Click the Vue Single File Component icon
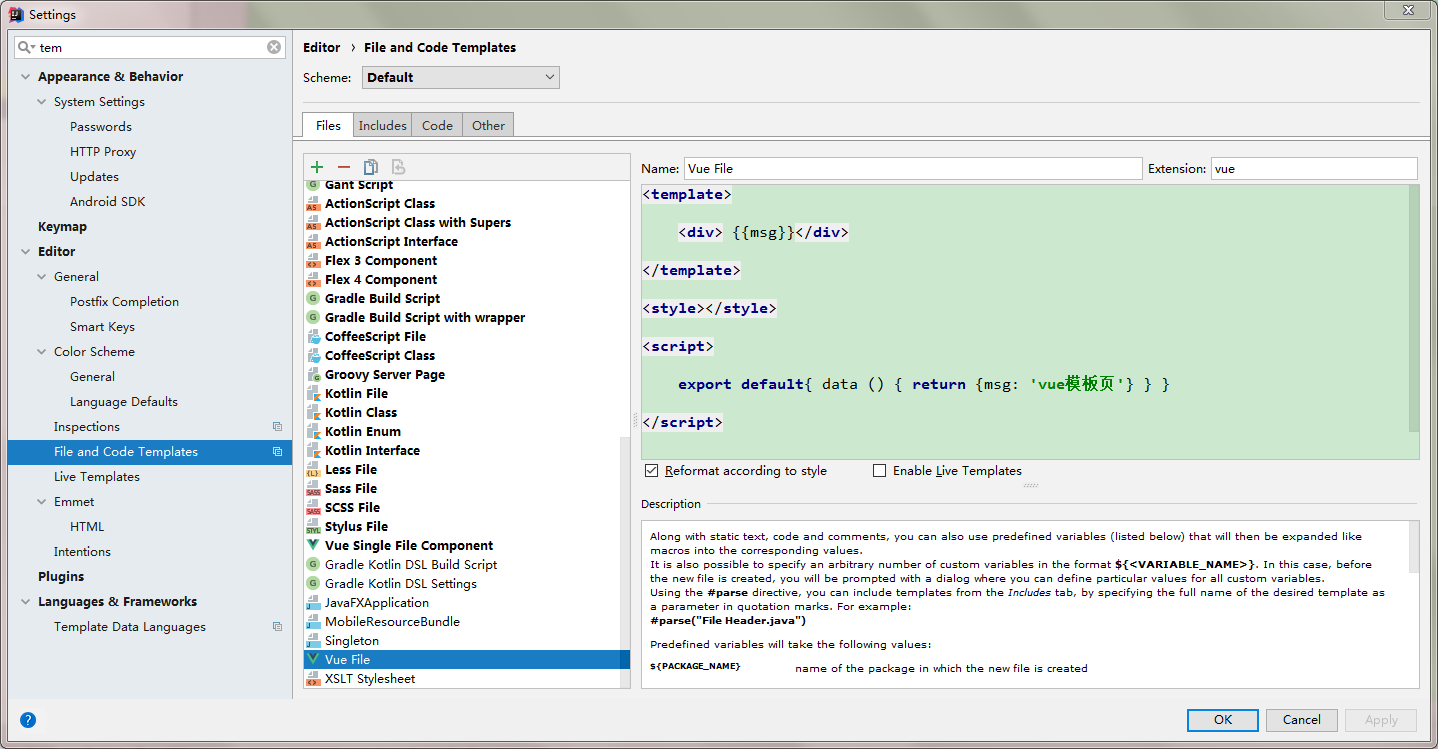Viewport: 1438px width, 749px height. pos(313,546)
